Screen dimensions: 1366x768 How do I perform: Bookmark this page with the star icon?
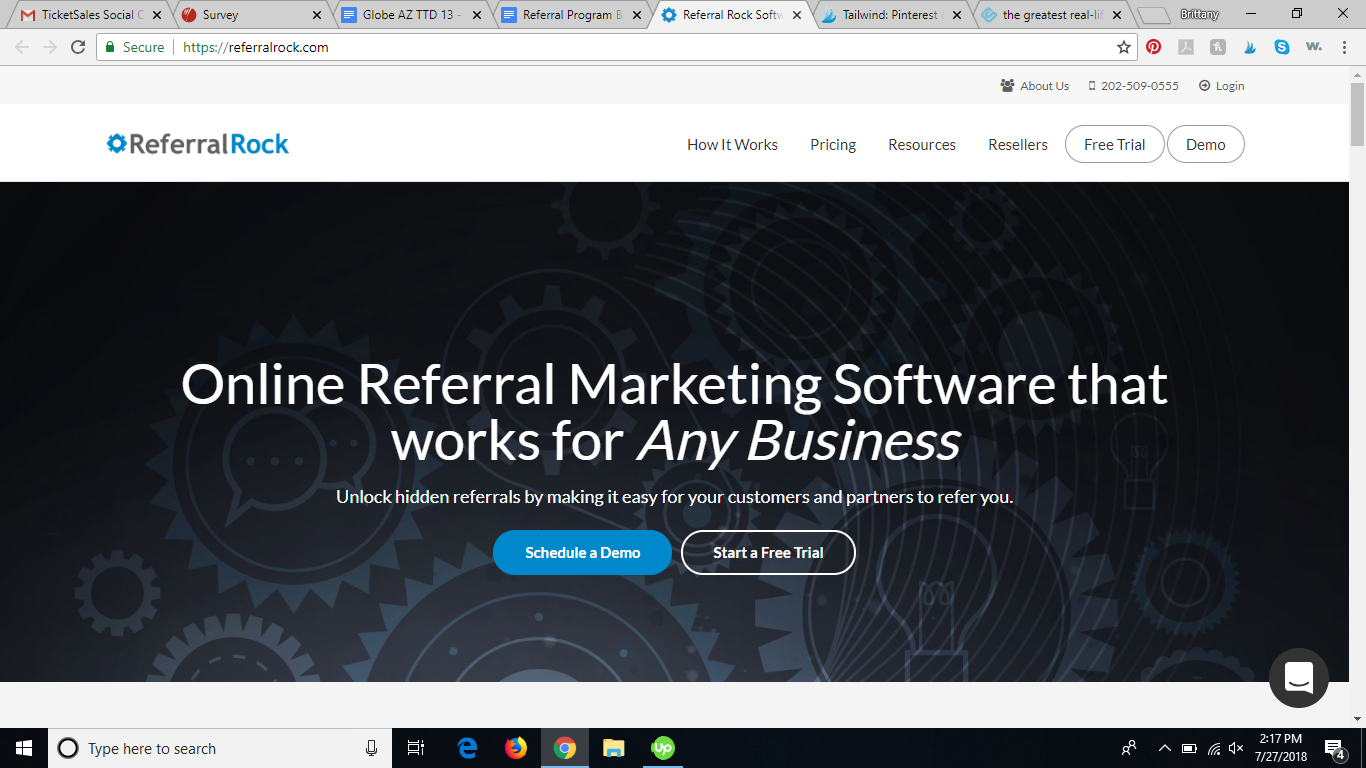pos(1124,47)
